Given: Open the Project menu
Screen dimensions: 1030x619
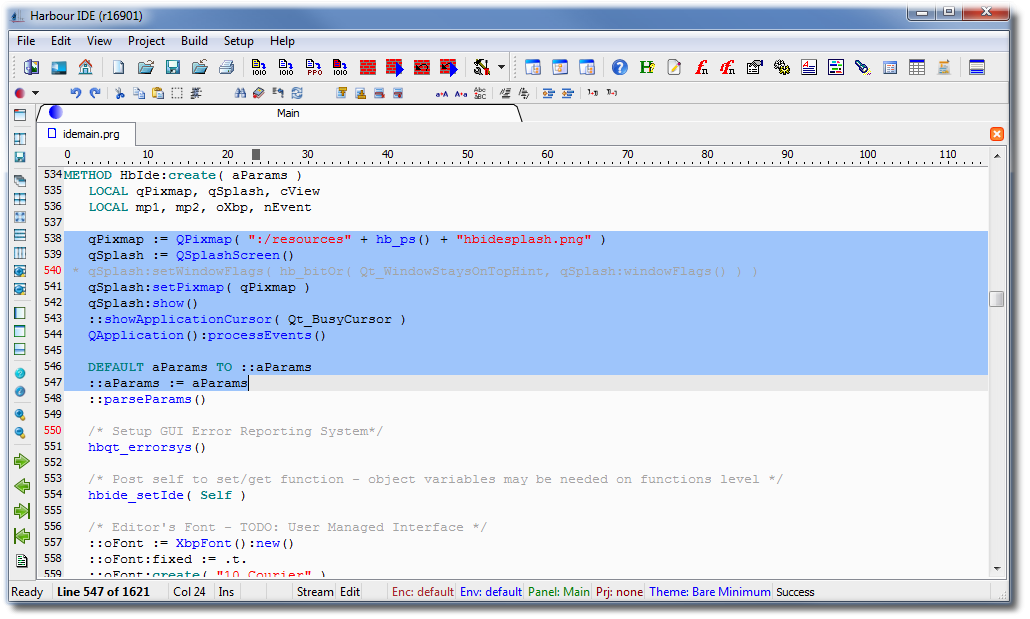Looking at the screenshot, I should pyautogui.click(x=146, y=41).
